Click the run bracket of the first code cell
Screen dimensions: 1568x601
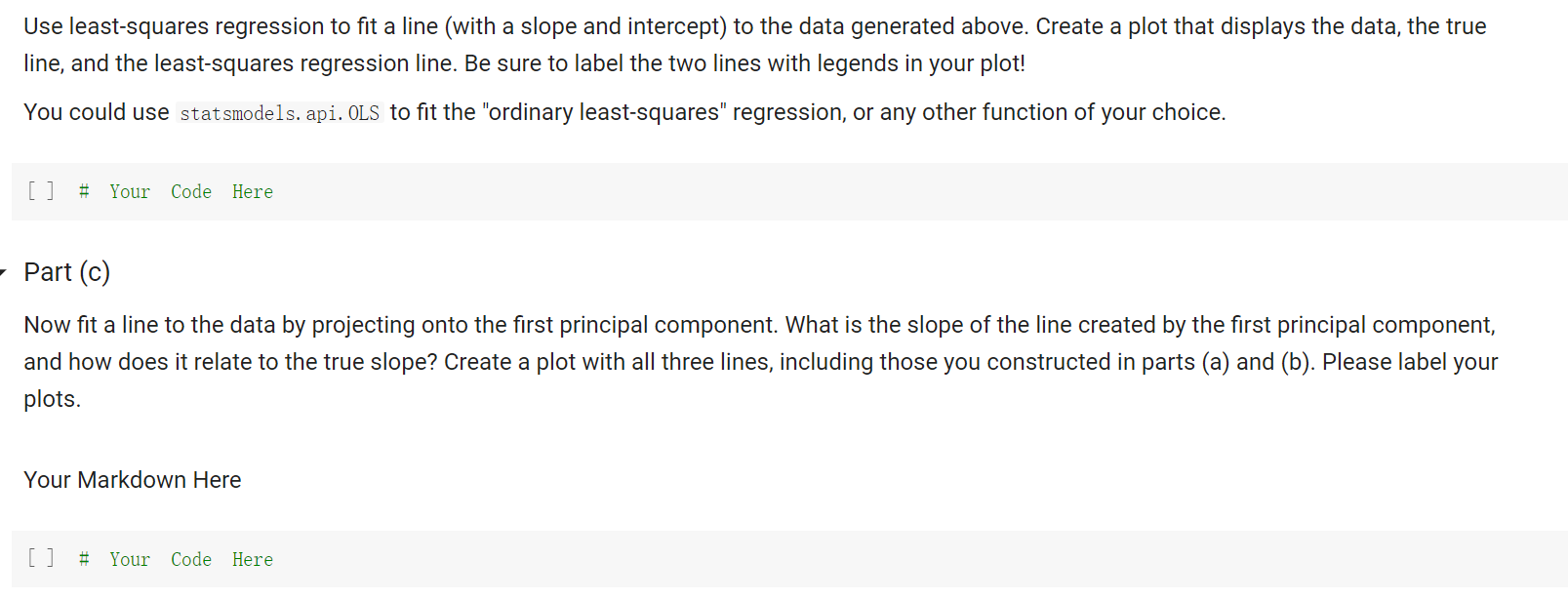[40, 191]
